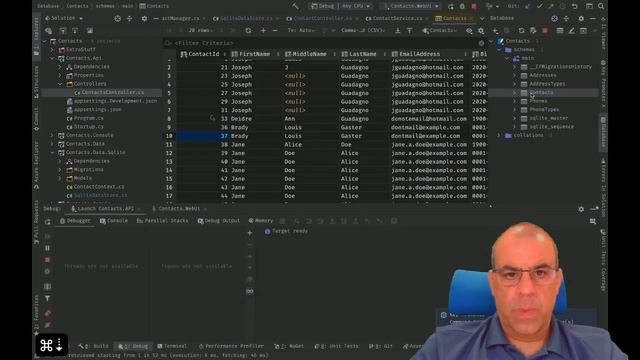640x360 pixels.
Task: Open the Debug Output tab
Action: (219, 221)
